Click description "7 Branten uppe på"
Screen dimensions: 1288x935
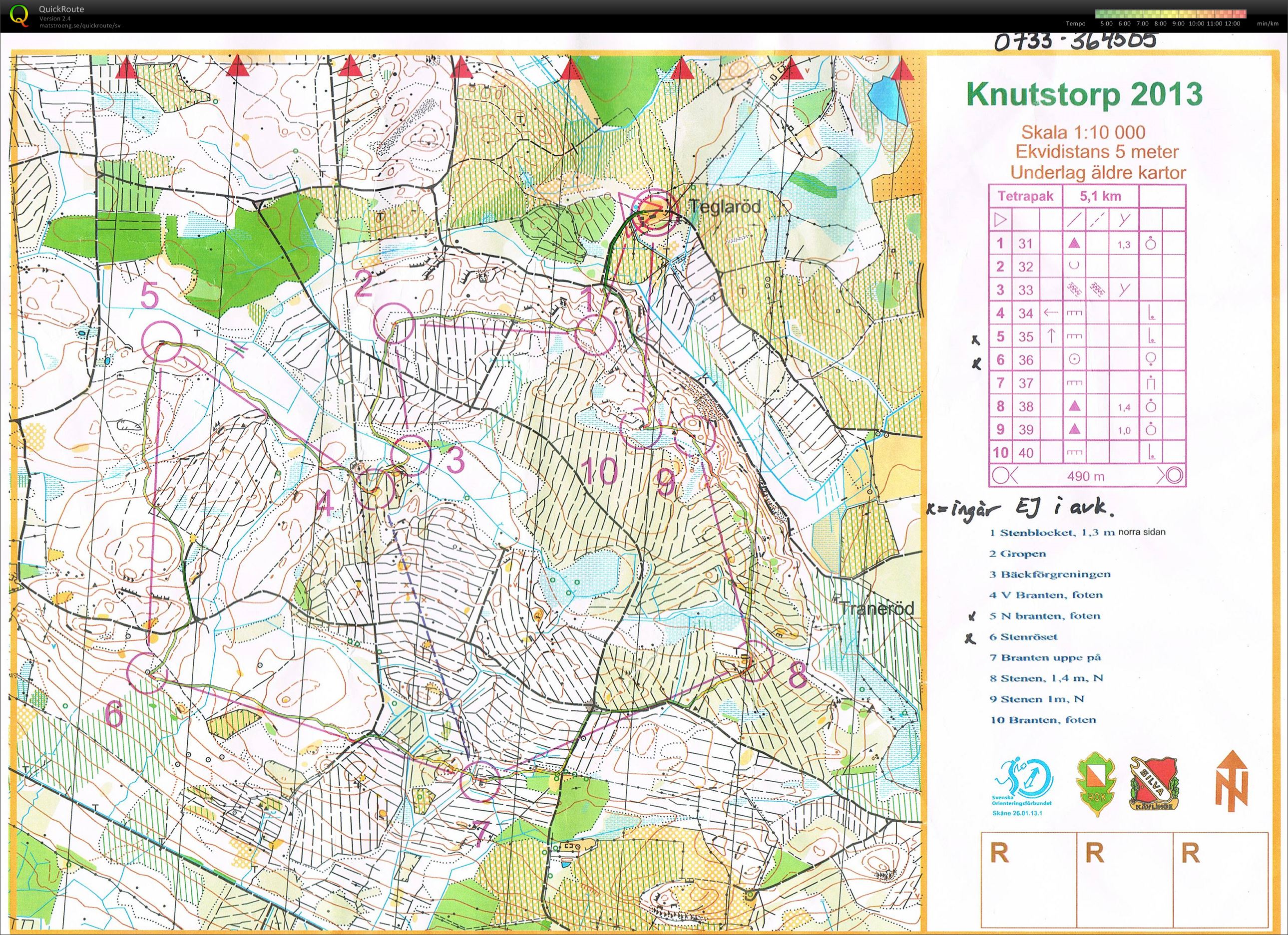(x=1045, y=657)
